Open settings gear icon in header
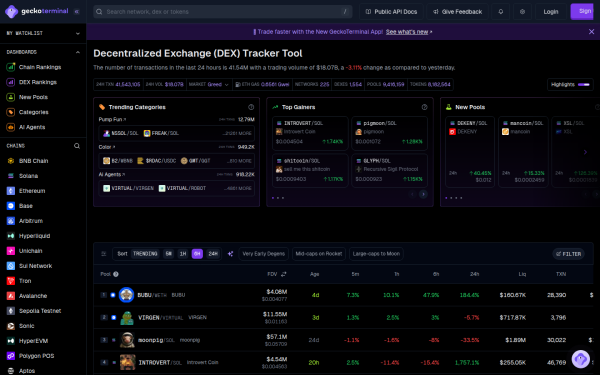 point(522,11)
